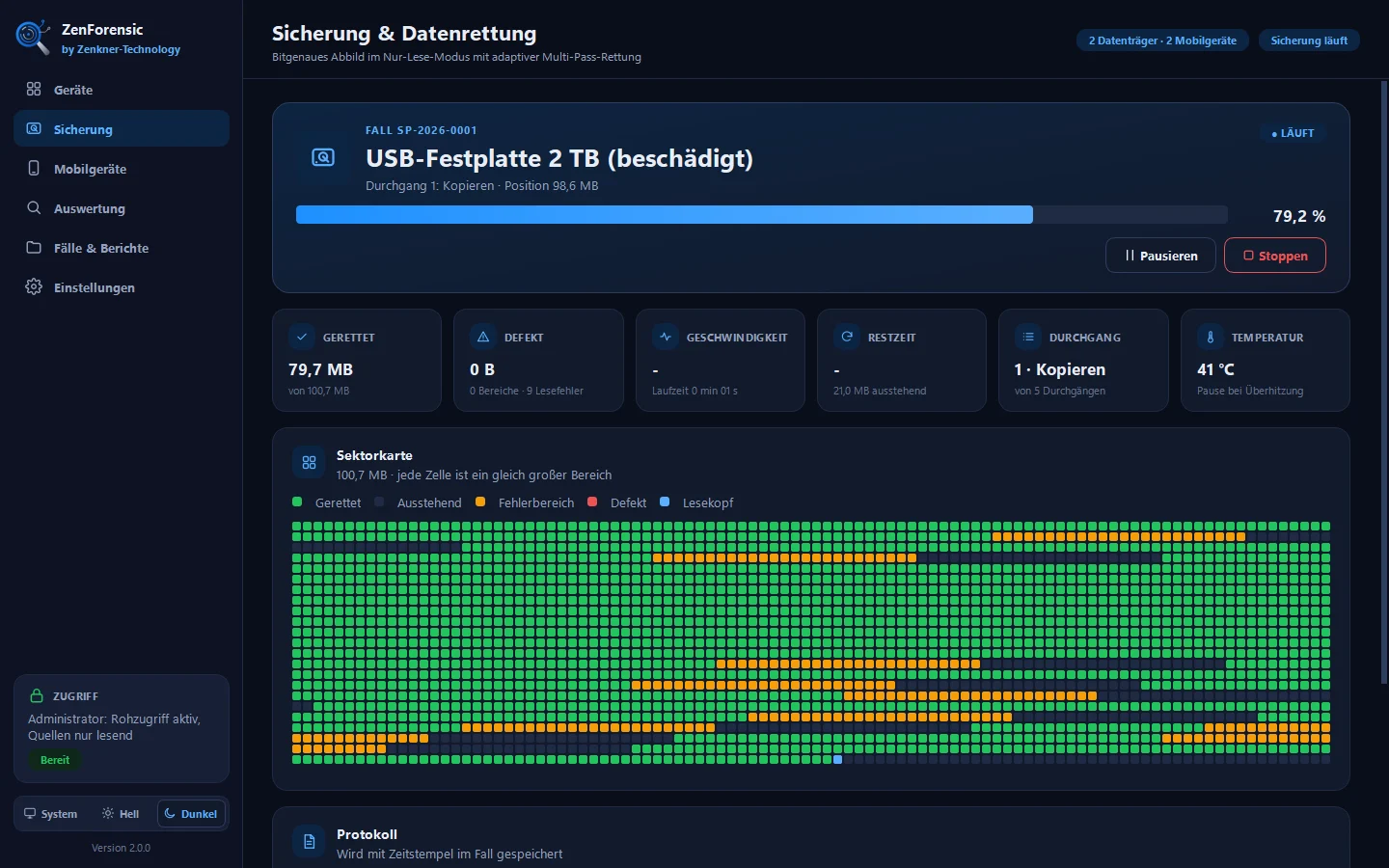Screen dimensions: 1389x868
Task: Click the grid icon beside Sektorkarte
Action: pyautogui.click(x=309, y=463)
